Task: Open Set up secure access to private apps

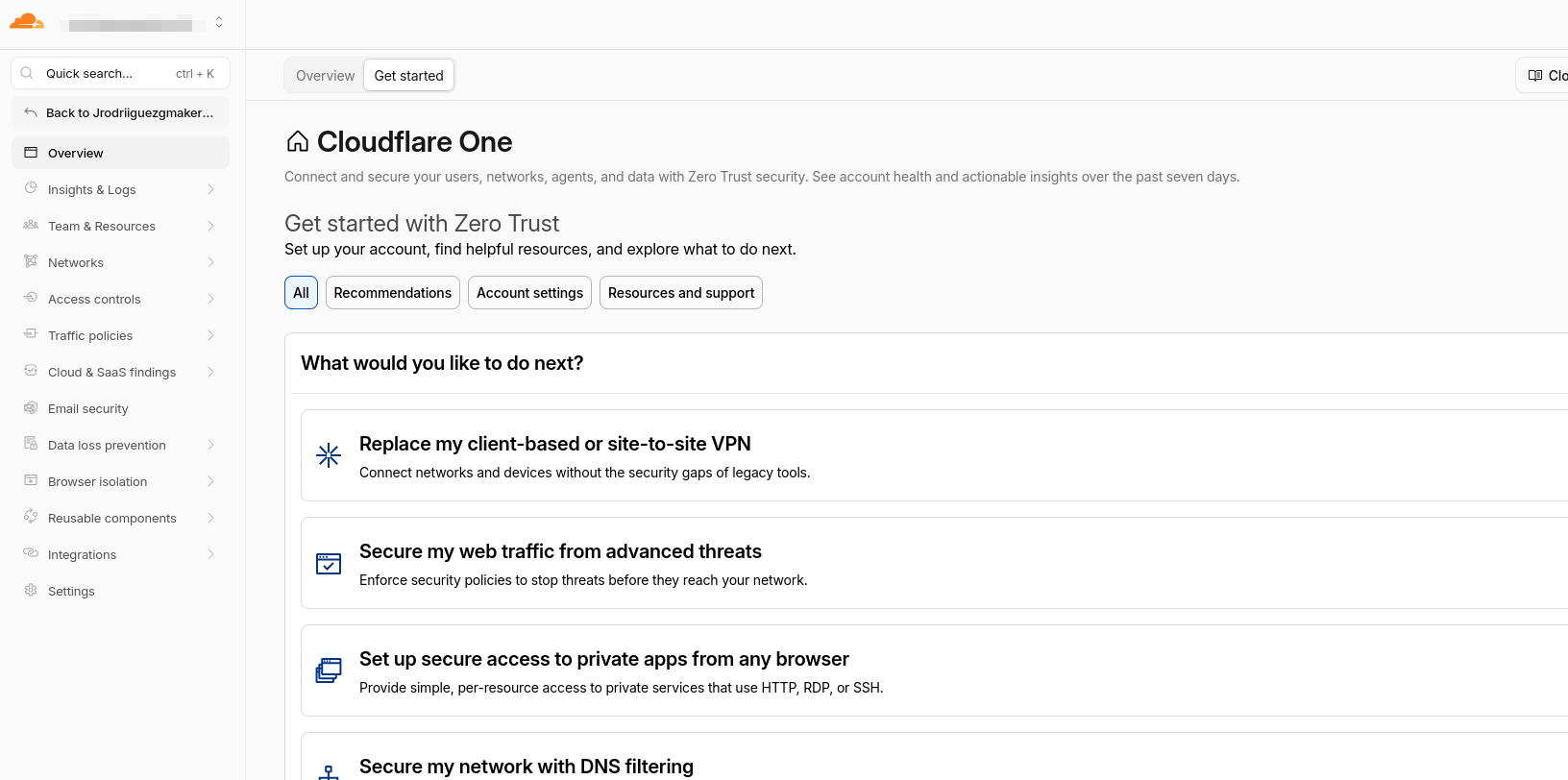Action: click(x=934, y=670)
